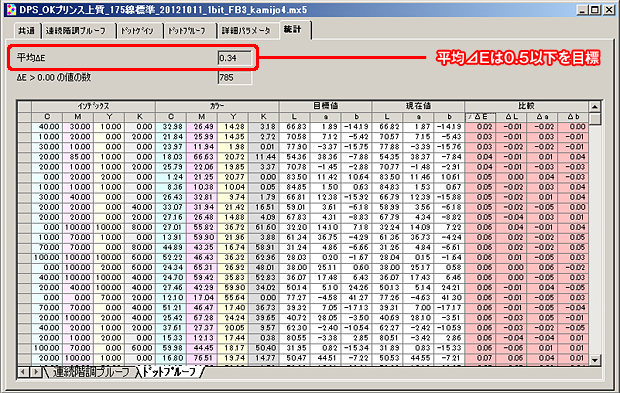This screenshot has width=620, height=393.
Task: Switch to the 詳細パラメータ tab
Action: click(247, 30)
